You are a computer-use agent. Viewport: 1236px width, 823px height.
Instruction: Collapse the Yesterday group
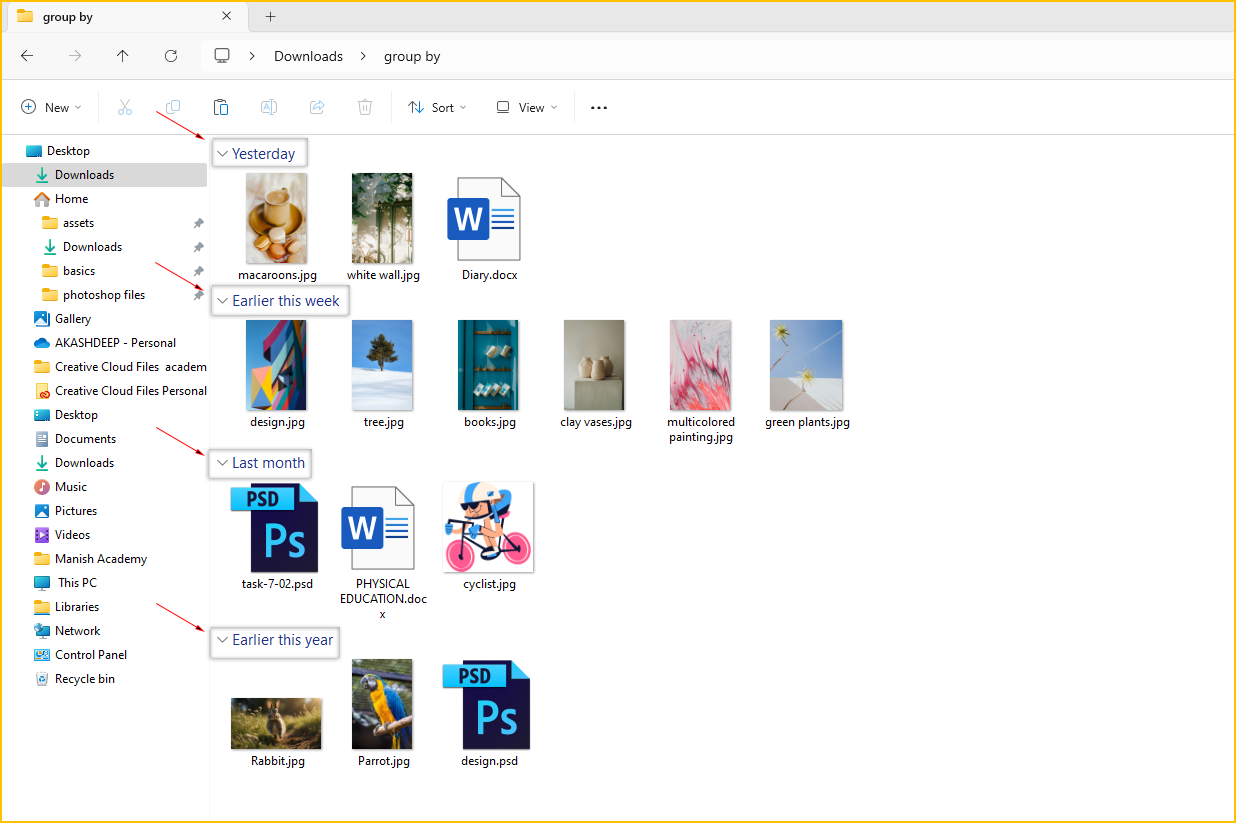222,154
